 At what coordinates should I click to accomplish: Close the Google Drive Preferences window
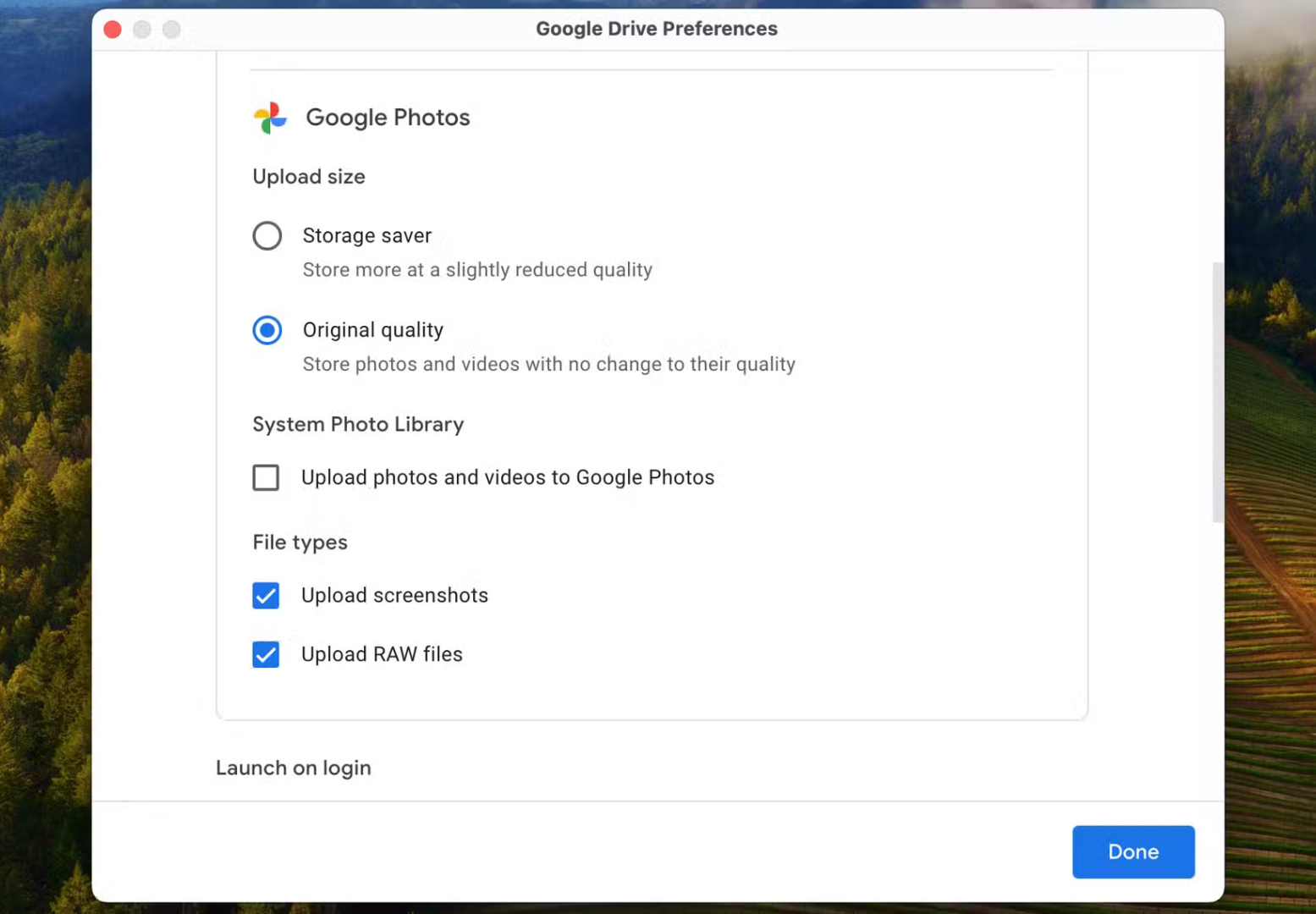[x=113, y=30]
